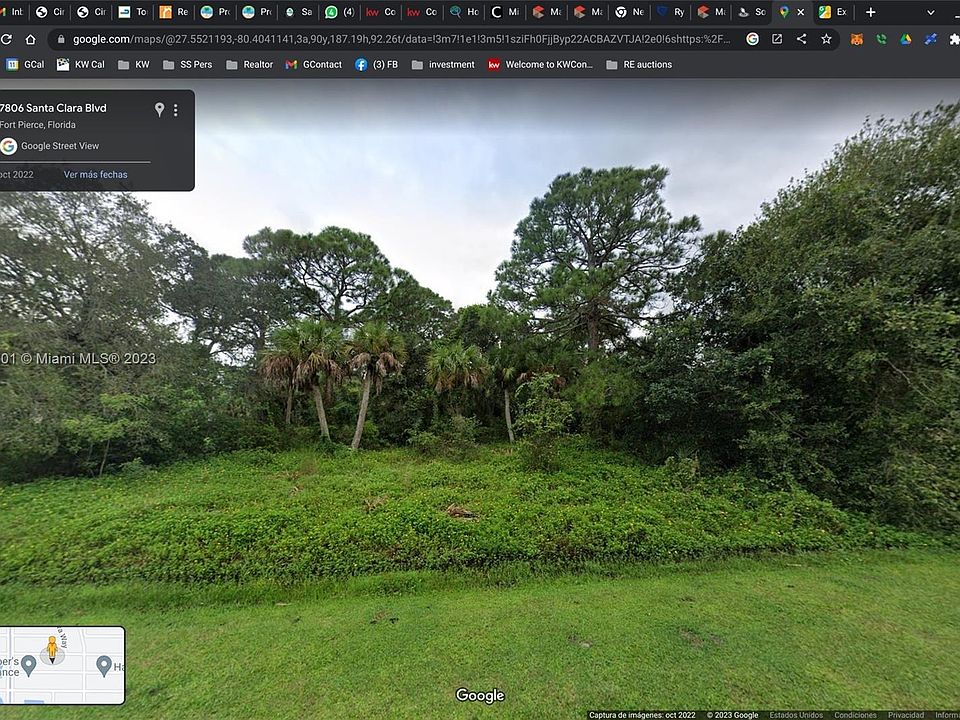Screen dimensions: 960x720
Task: Click the minimap thumbnail
Action: (x=62, y=666)
